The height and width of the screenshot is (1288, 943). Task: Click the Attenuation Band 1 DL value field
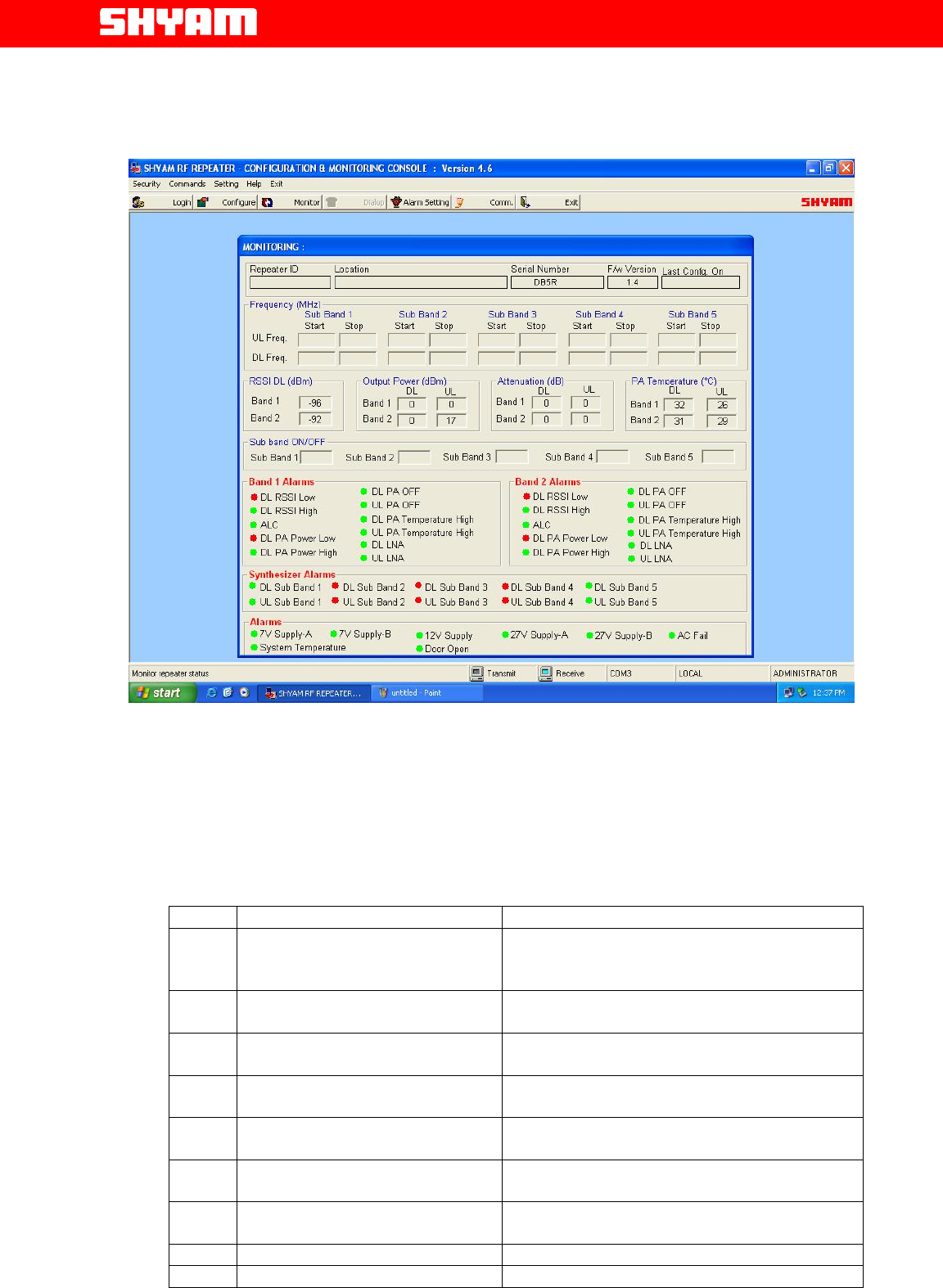click(546, 403)
